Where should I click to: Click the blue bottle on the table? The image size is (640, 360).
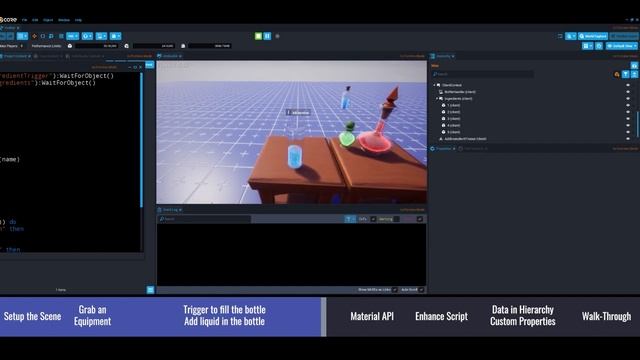coord(295,157)
